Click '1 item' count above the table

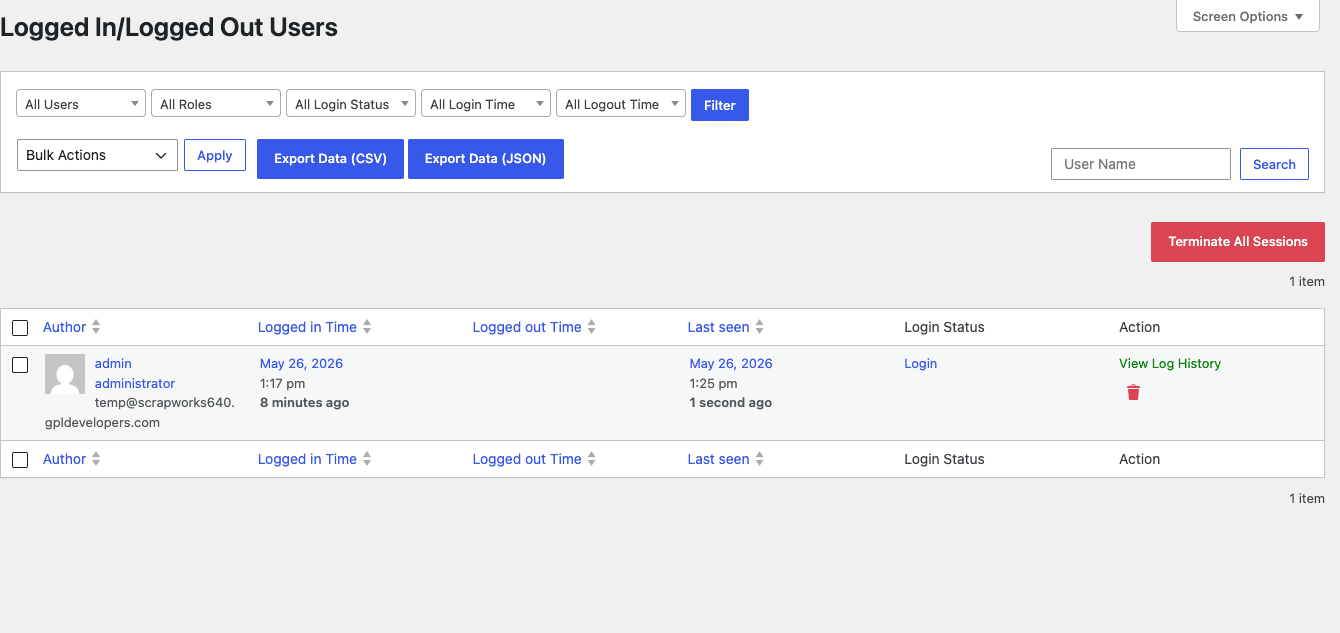(x=1306, y=282)
